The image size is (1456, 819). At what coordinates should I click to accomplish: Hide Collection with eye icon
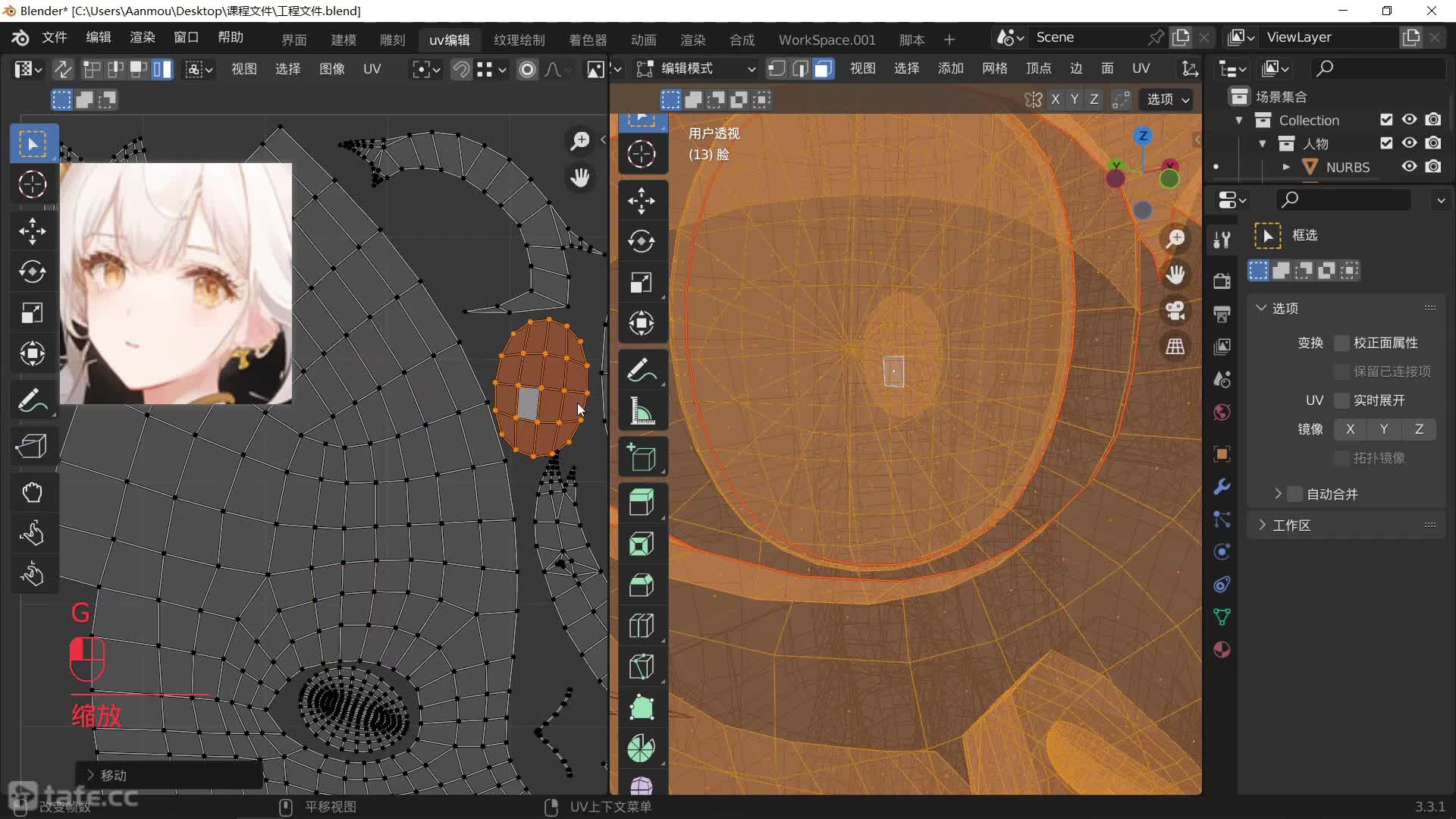[x=1409, y=120]
